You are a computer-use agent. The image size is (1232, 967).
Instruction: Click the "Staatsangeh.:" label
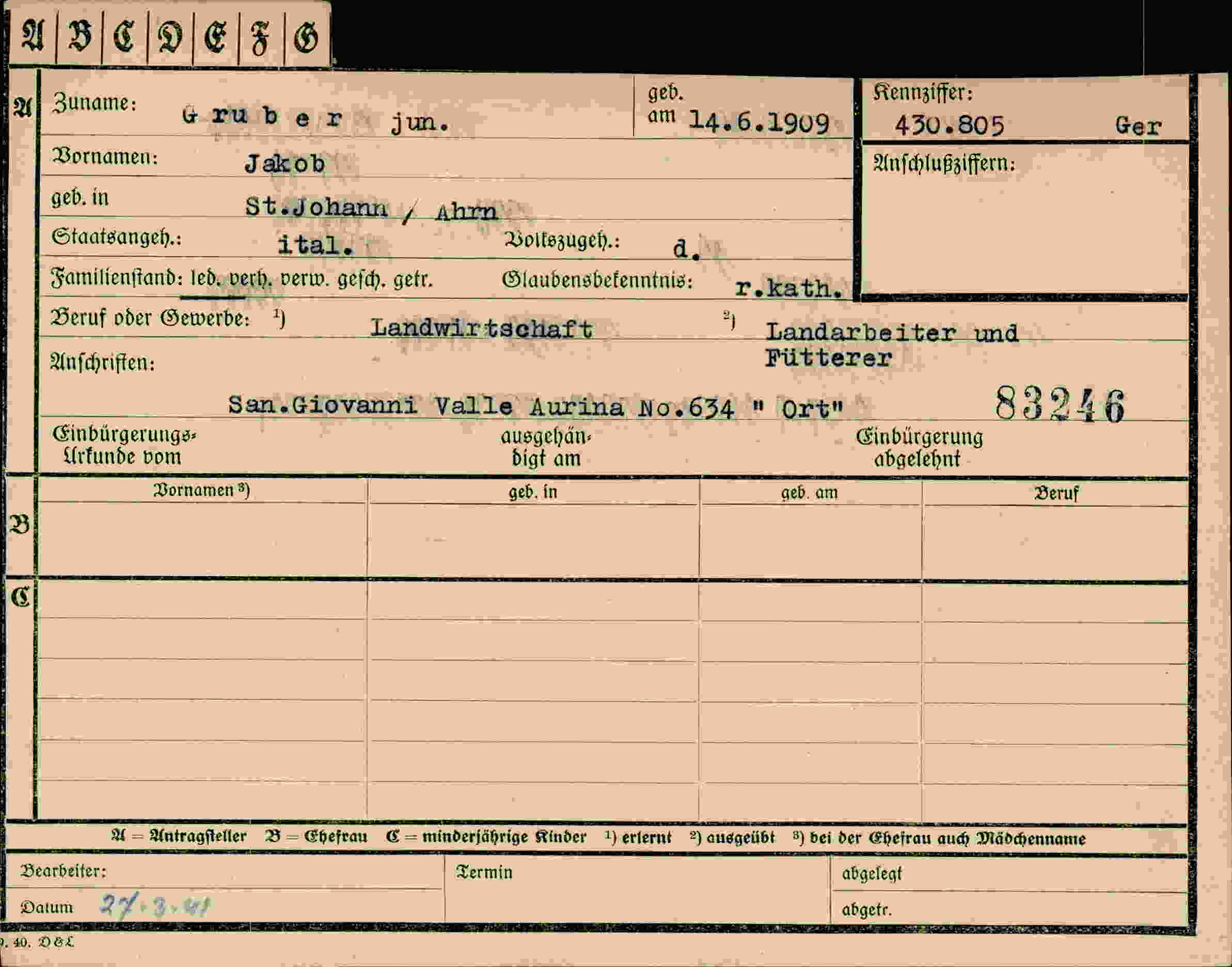click(x=117, y=237)
